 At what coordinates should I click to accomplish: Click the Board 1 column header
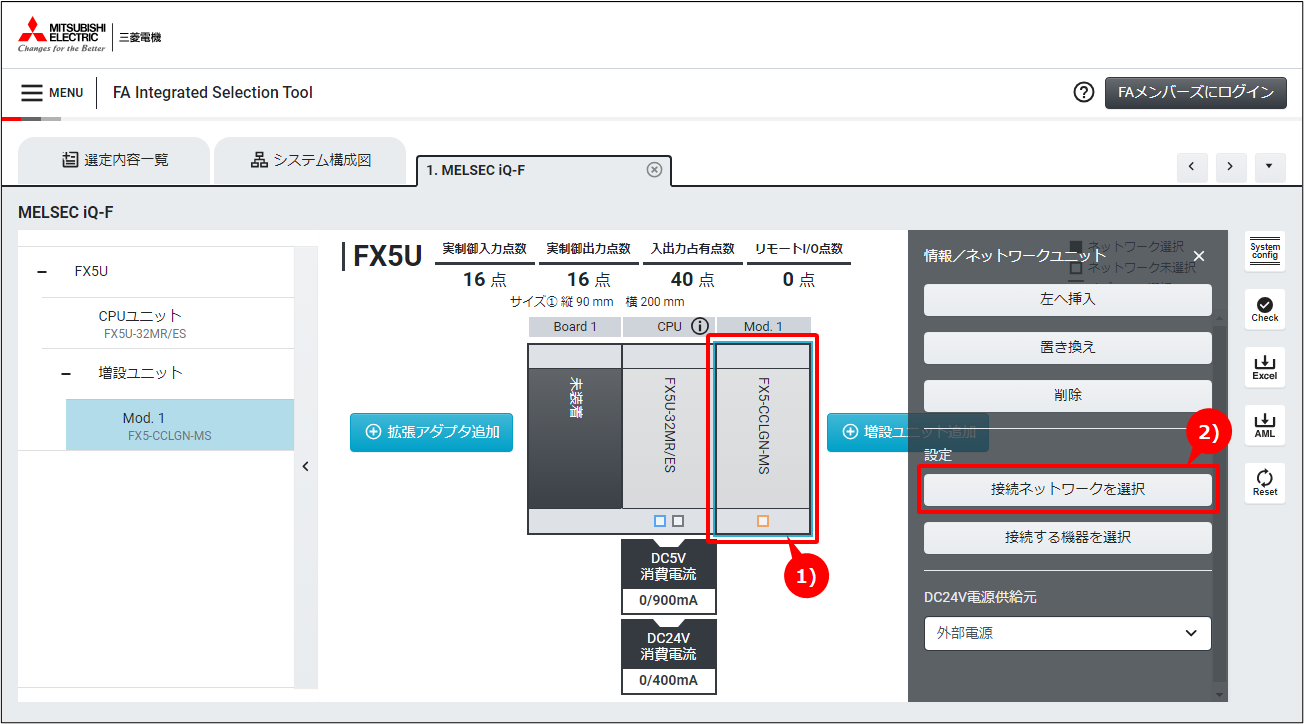(575, 327)
